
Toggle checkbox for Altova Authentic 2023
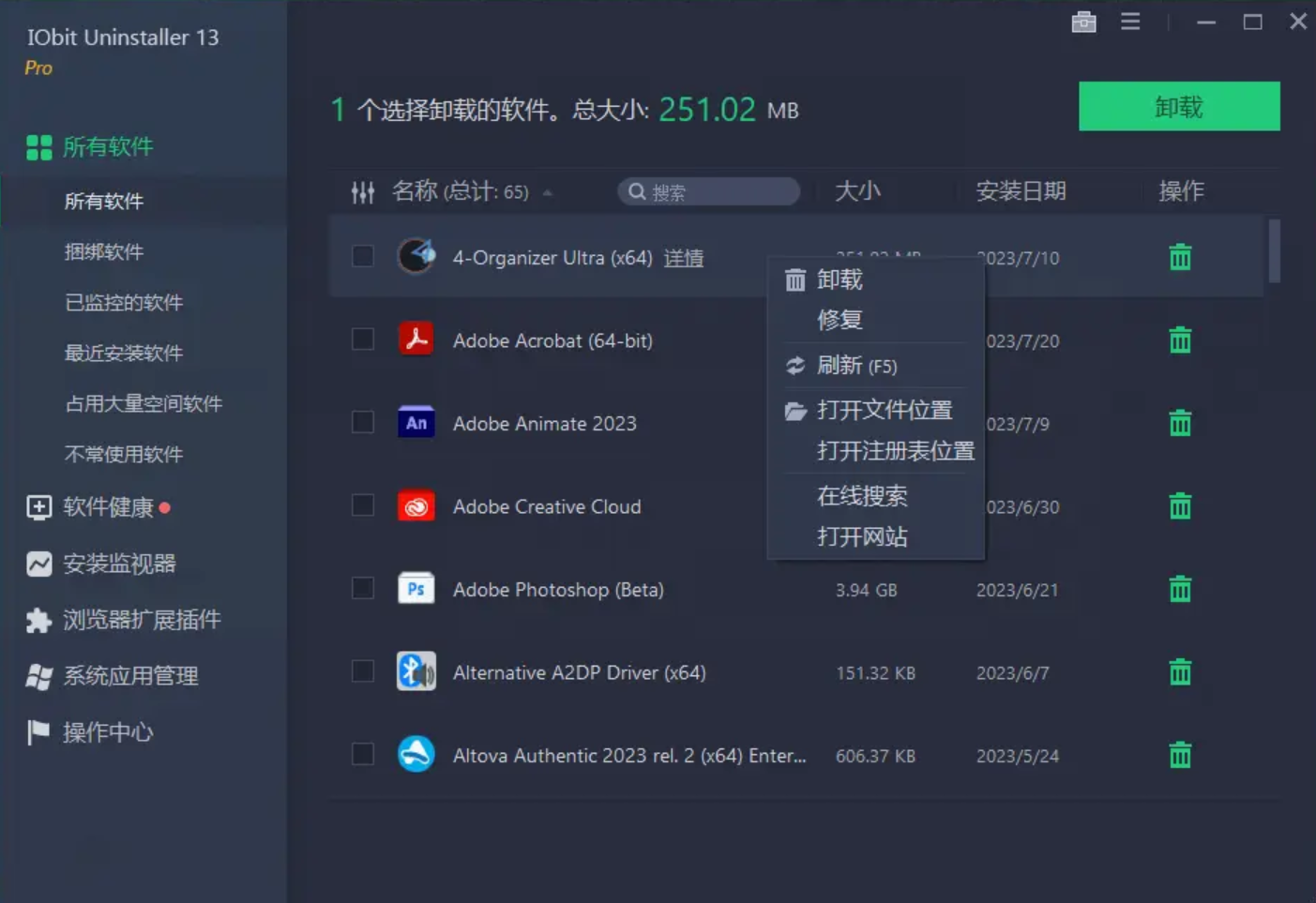tap(363, 754)
